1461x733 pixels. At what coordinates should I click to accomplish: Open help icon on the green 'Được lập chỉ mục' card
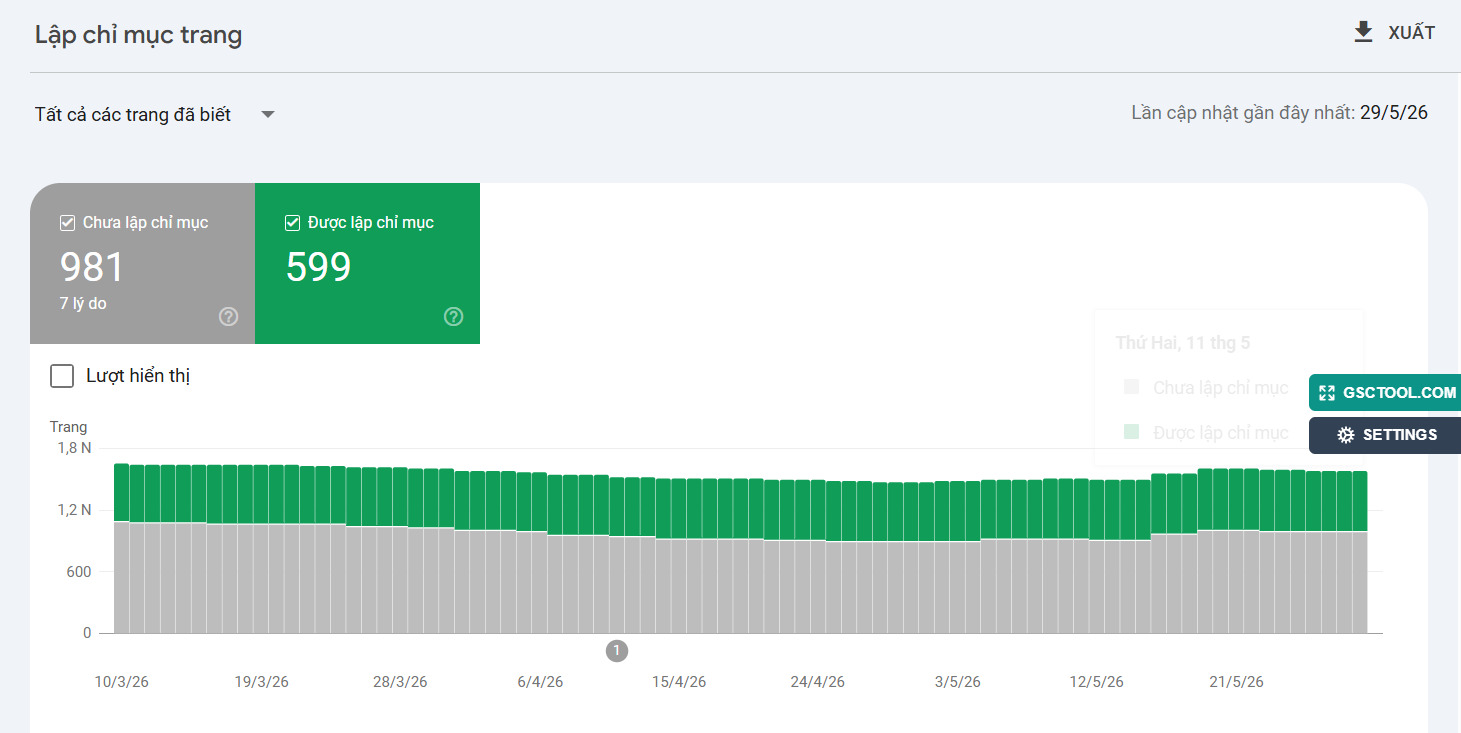click(453, 317)
